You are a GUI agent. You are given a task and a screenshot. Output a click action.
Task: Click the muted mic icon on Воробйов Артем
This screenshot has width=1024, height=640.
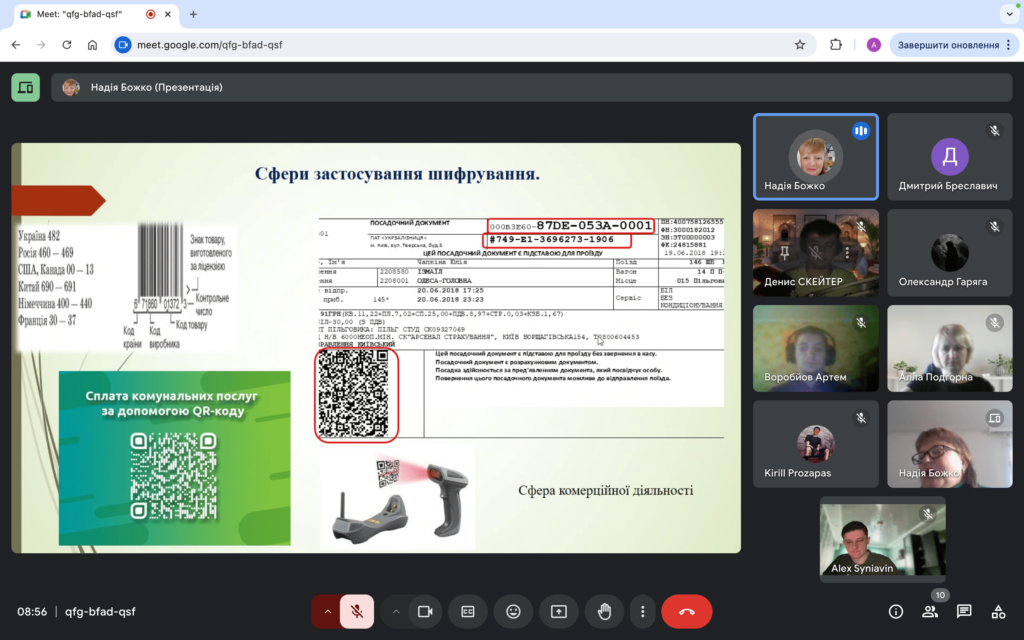pyautogui.click(x=861, y=323)
